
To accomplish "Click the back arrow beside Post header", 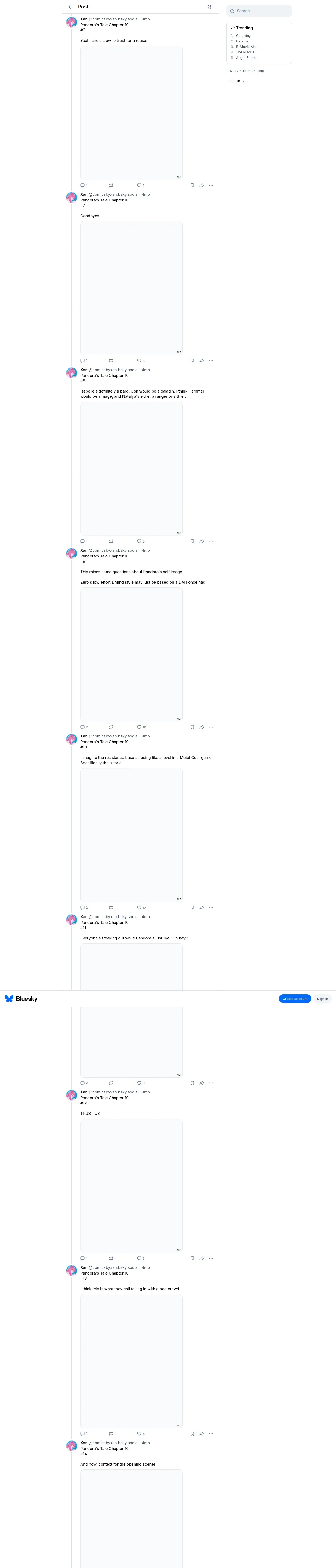I will pos(71,7).
